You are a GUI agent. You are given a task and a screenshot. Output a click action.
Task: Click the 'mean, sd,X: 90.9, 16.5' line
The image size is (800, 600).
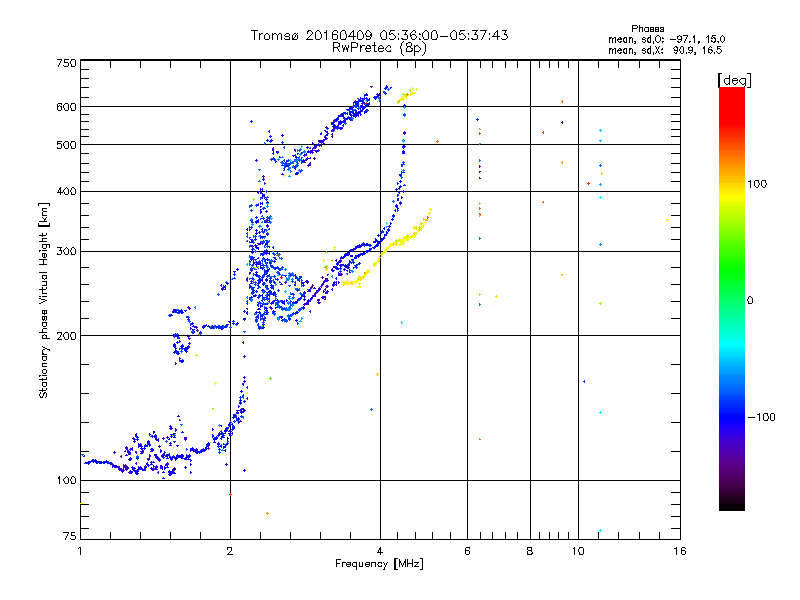665,50
